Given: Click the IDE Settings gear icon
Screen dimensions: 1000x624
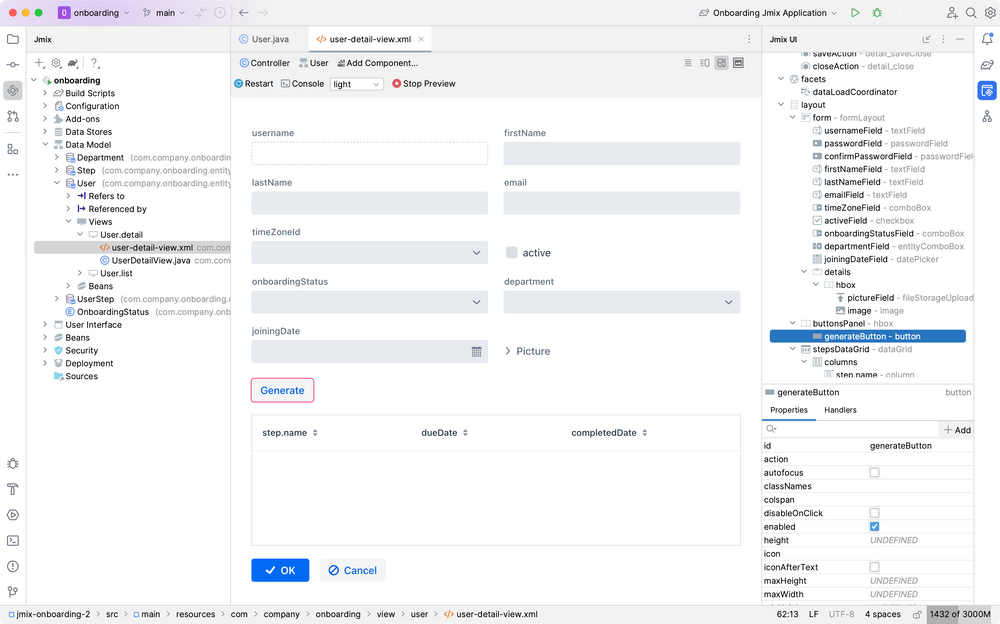Looking at the screenshot, I should [x=991, y=13].
